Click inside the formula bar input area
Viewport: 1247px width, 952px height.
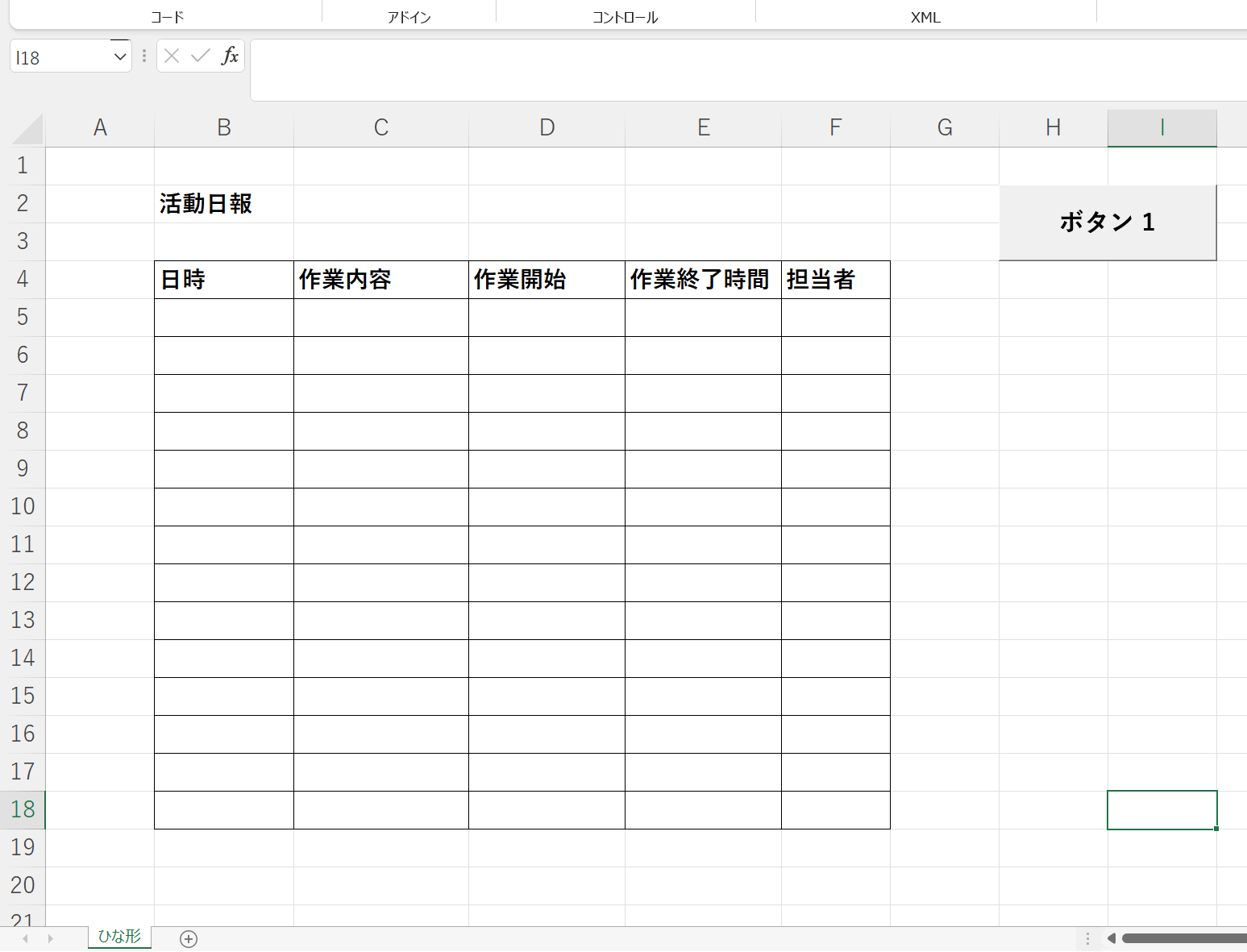[725, 70]
